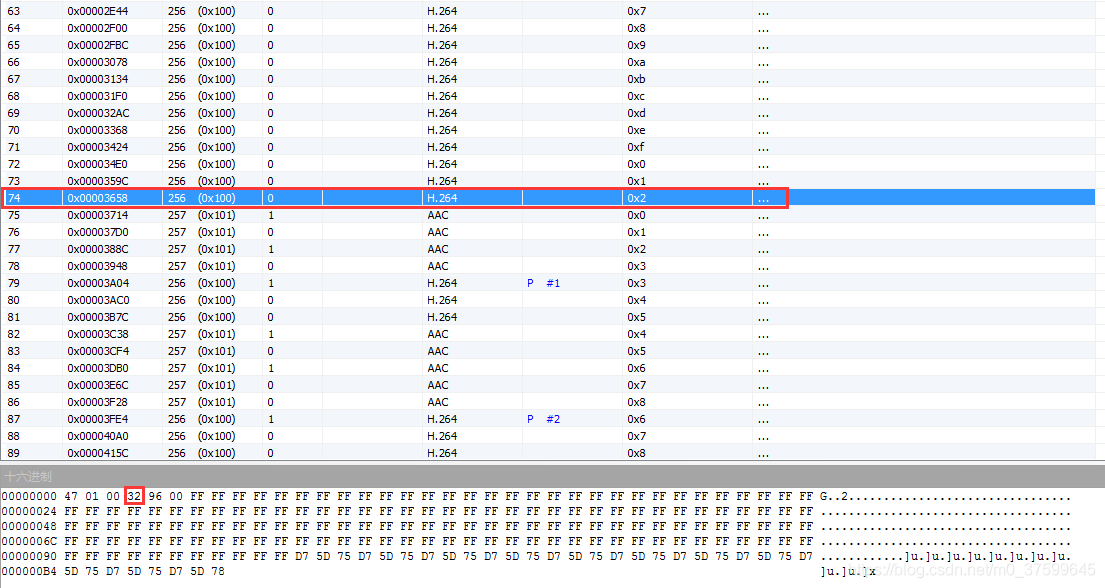The height and width of the screenshot is (588, 1105).
Task: Click offset cell 0x00003368
Action: tap(98, 130)
